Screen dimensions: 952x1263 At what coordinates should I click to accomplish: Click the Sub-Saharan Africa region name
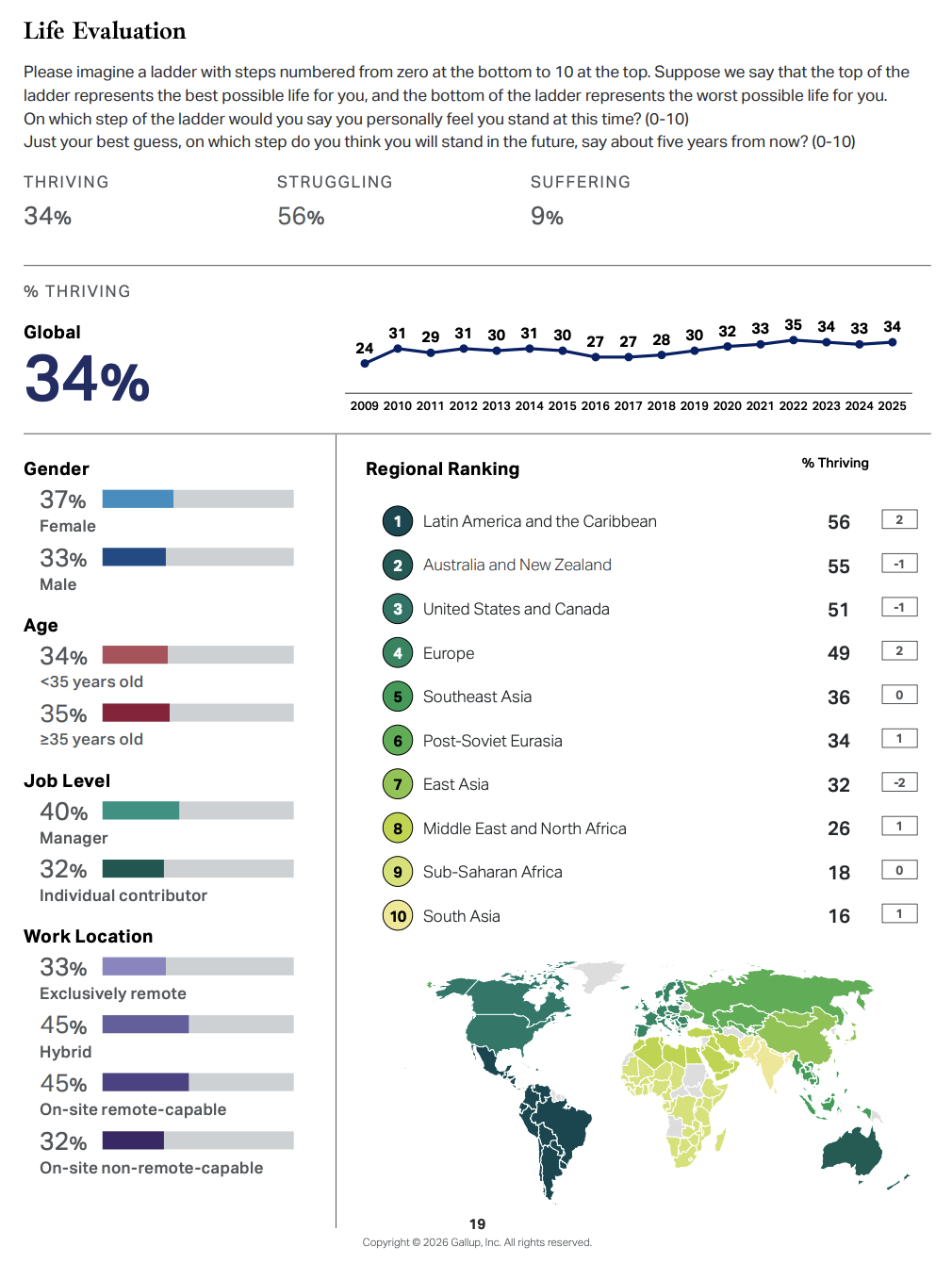[492, 872]
